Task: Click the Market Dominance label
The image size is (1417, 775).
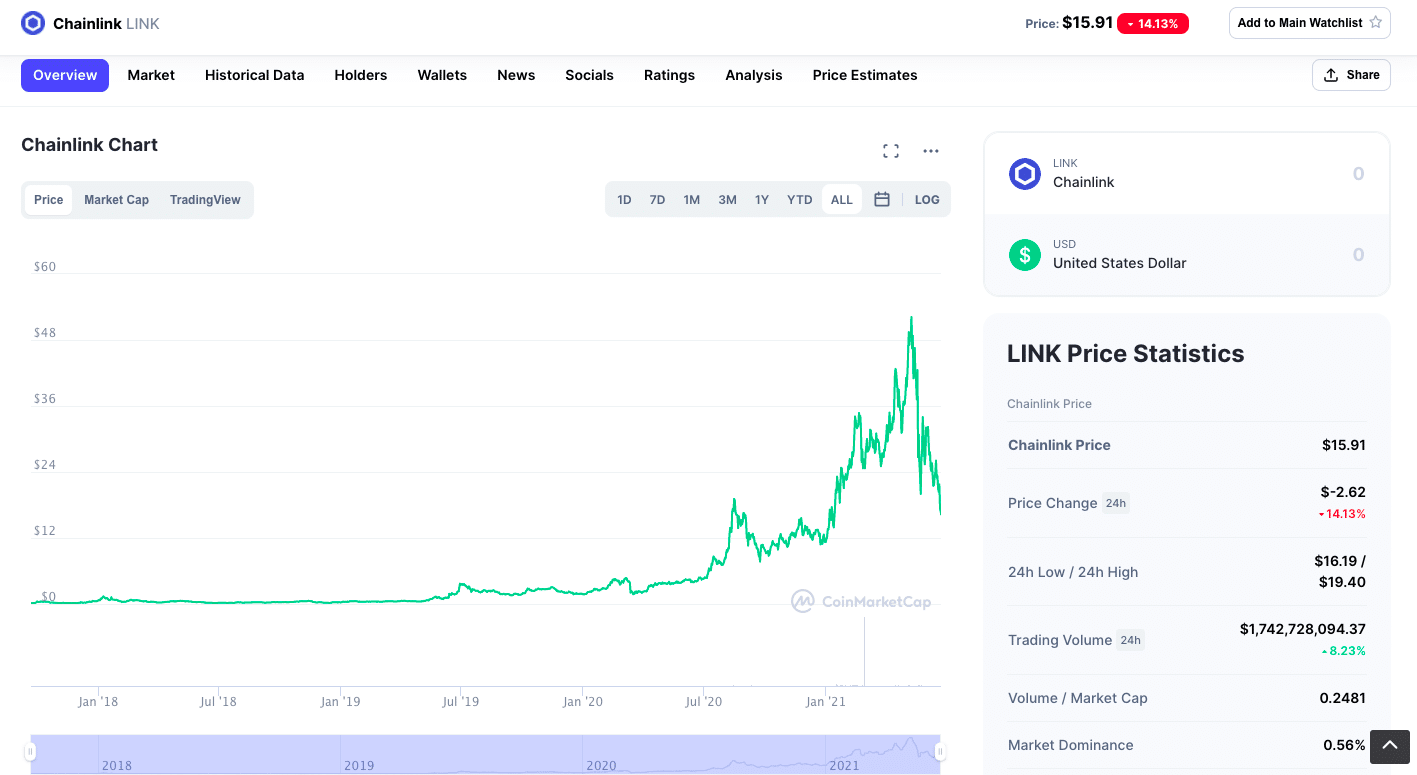Action: tap(1070, 745)
